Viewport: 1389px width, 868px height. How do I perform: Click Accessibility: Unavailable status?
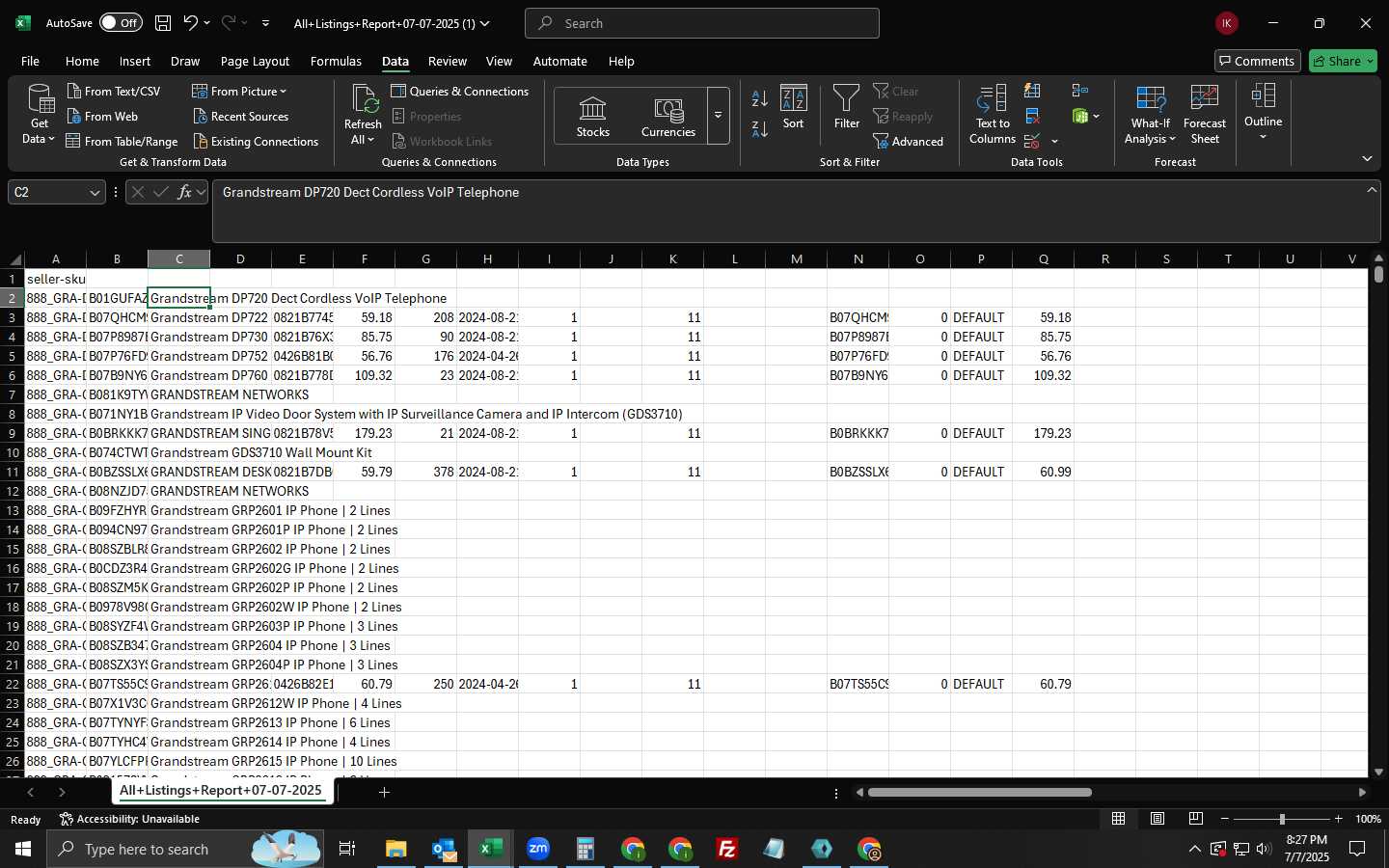pyautogui.click(x=129, y=819)
